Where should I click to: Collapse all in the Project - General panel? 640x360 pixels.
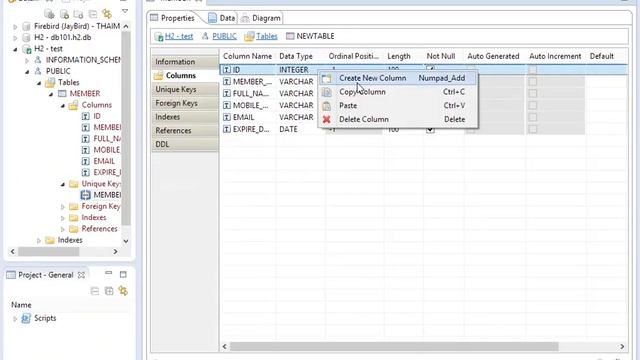[x=95, y=291]
